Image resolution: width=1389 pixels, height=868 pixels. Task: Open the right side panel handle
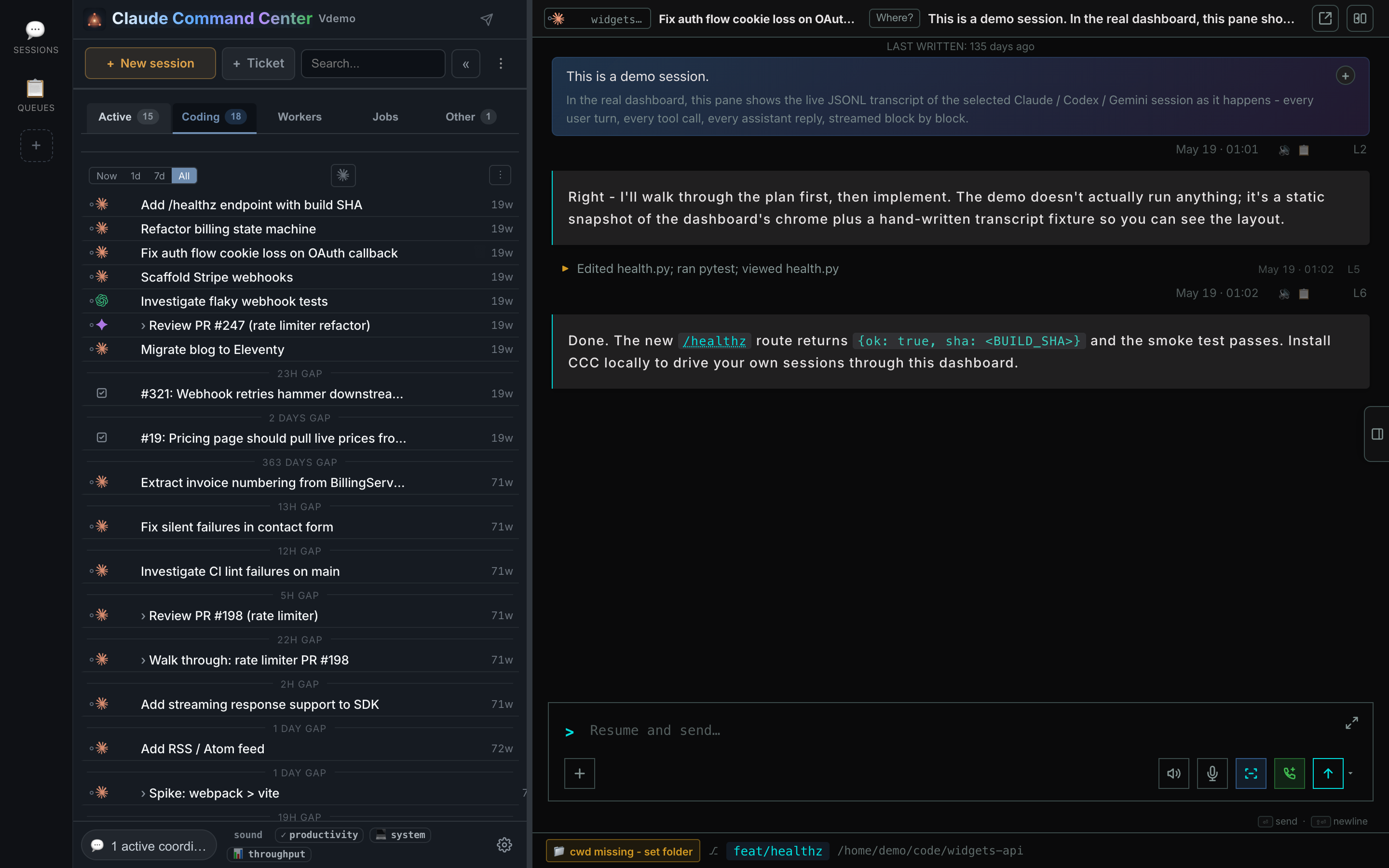[x=1377, y=434]
